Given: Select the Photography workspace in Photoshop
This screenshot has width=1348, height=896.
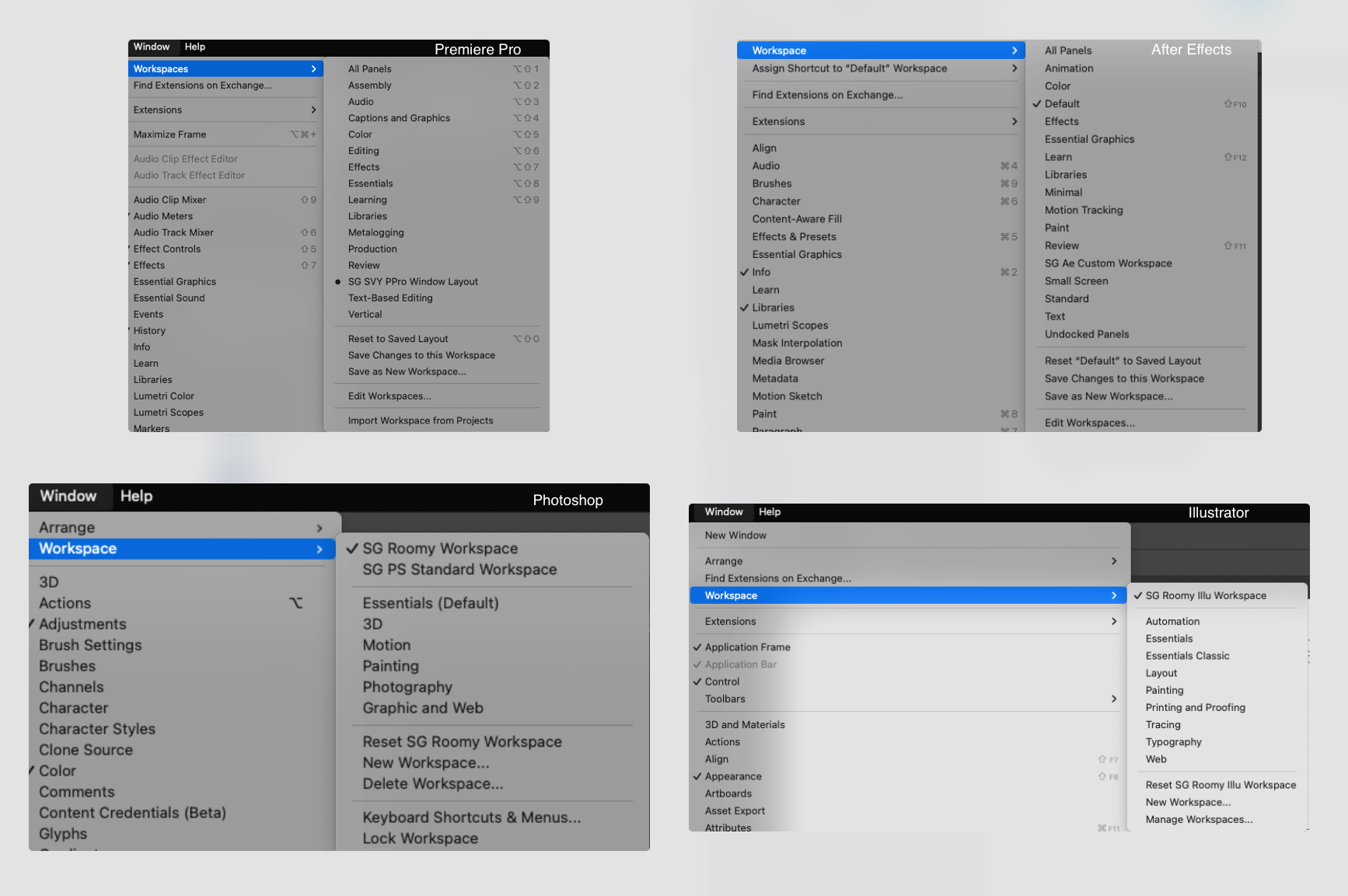Looking at the screenshot, I should (x=407, y=687).
